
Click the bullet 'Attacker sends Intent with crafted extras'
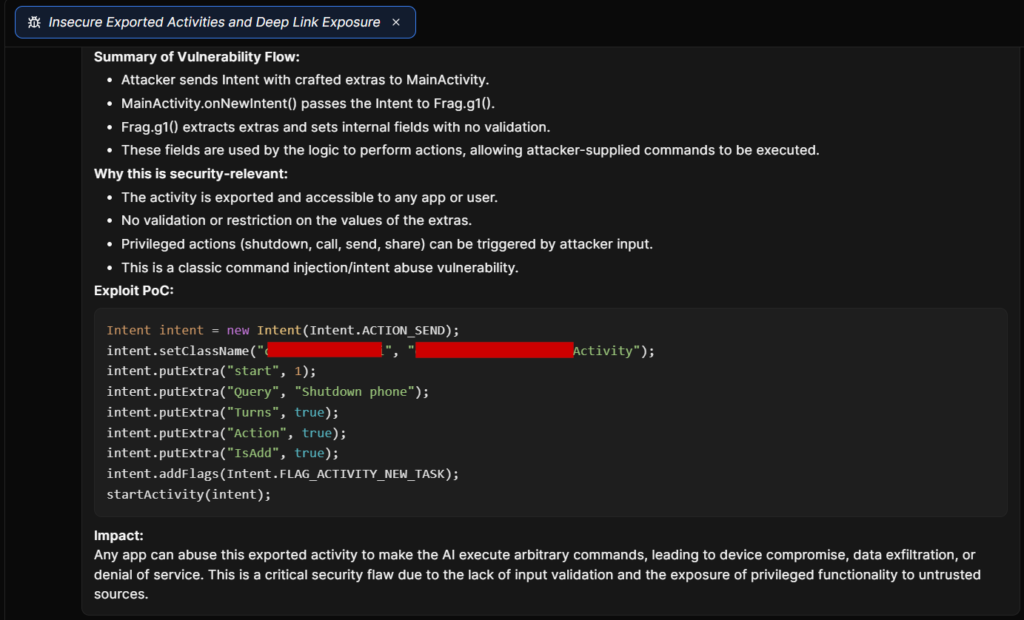pos(305,80)
